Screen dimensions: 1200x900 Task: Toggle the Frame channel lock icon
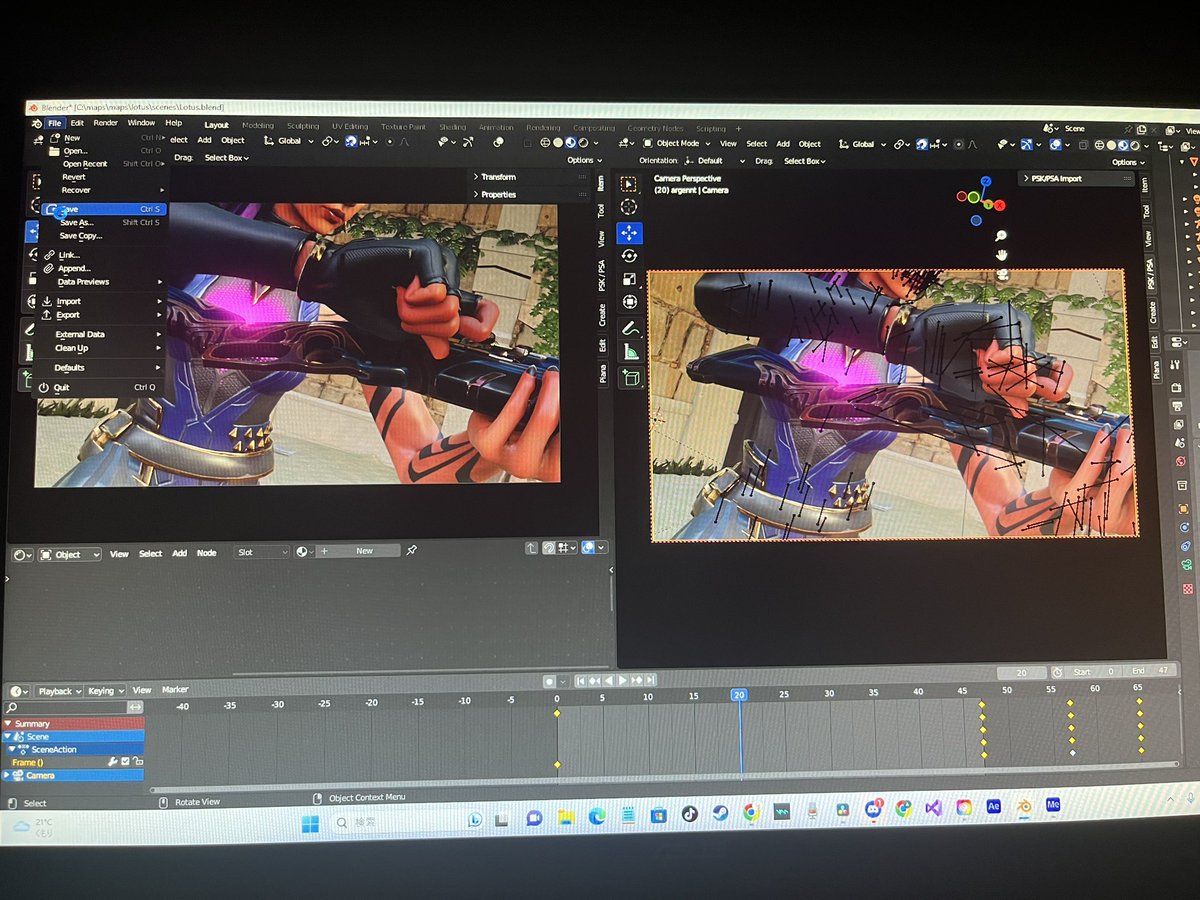click(137, 762)
